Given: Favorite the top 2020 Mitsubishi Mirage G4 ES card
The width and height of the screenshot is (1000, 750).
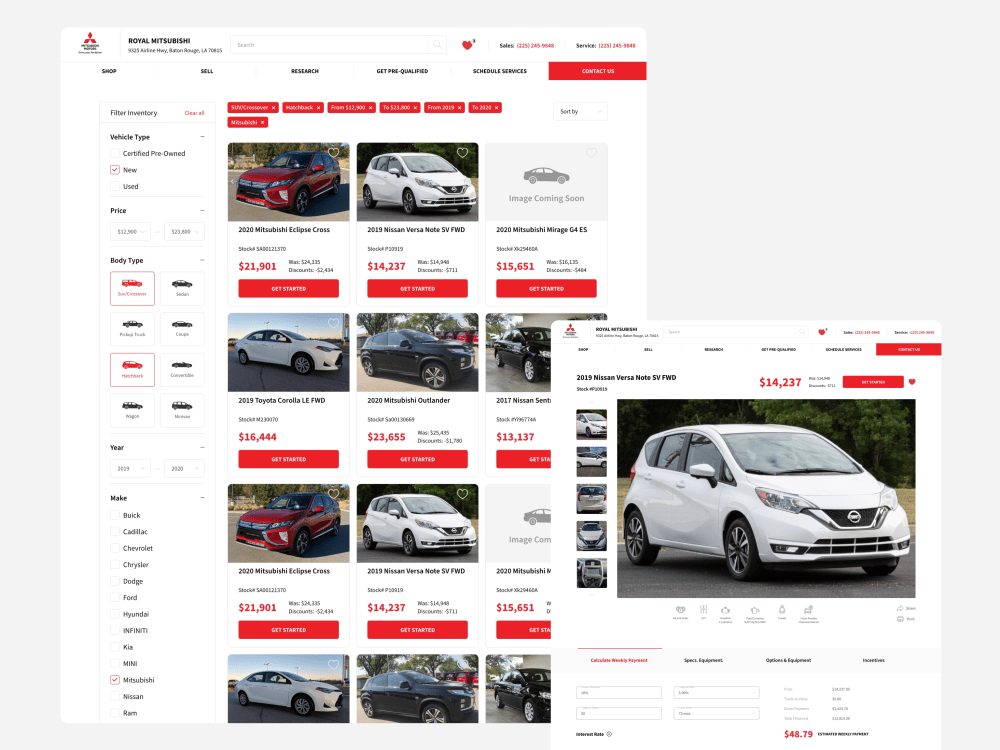Looking at the screenshot, I should 591,152.
